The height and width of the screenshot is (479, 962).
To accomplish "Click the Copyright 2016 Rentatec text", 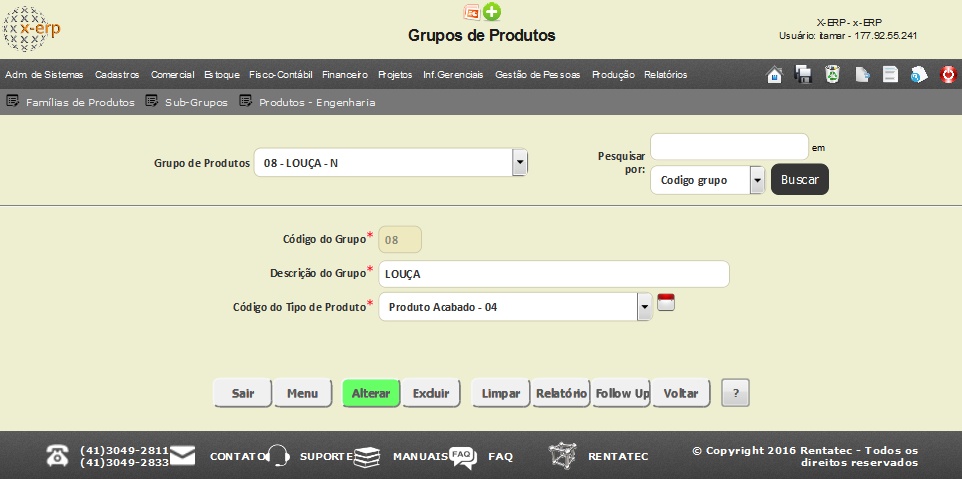I will pos(806,456).
